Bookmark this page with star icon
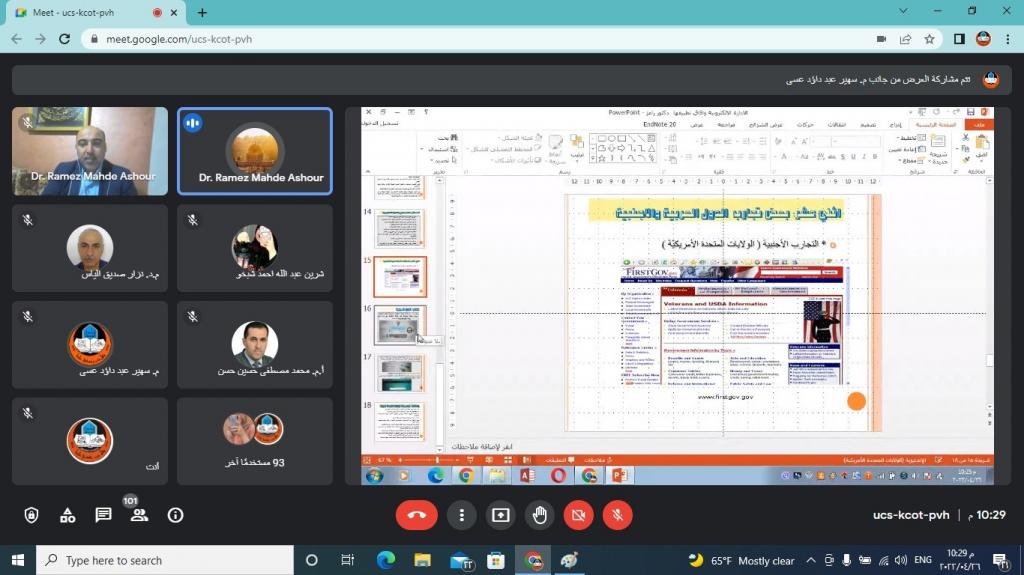This screenshot has height=575, width=1024. 930,39
